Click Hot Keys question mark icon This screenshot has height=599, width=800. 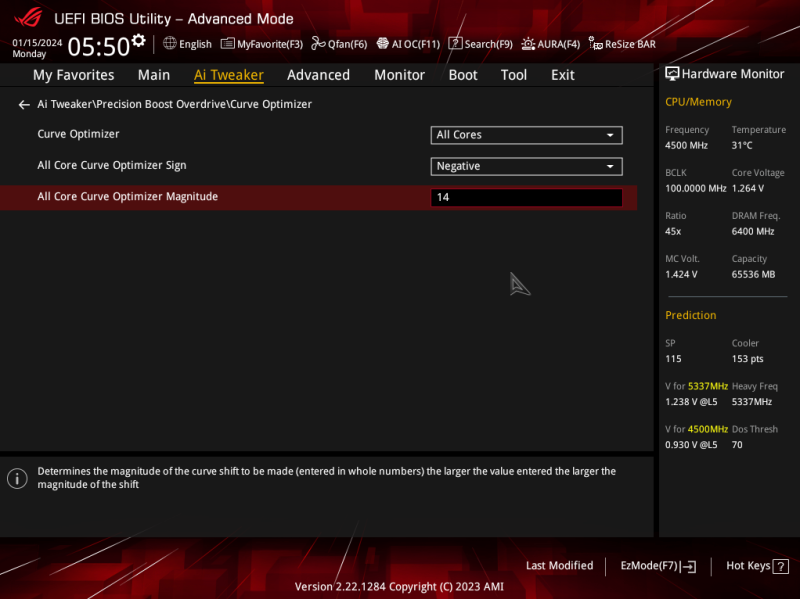[781, 566]
